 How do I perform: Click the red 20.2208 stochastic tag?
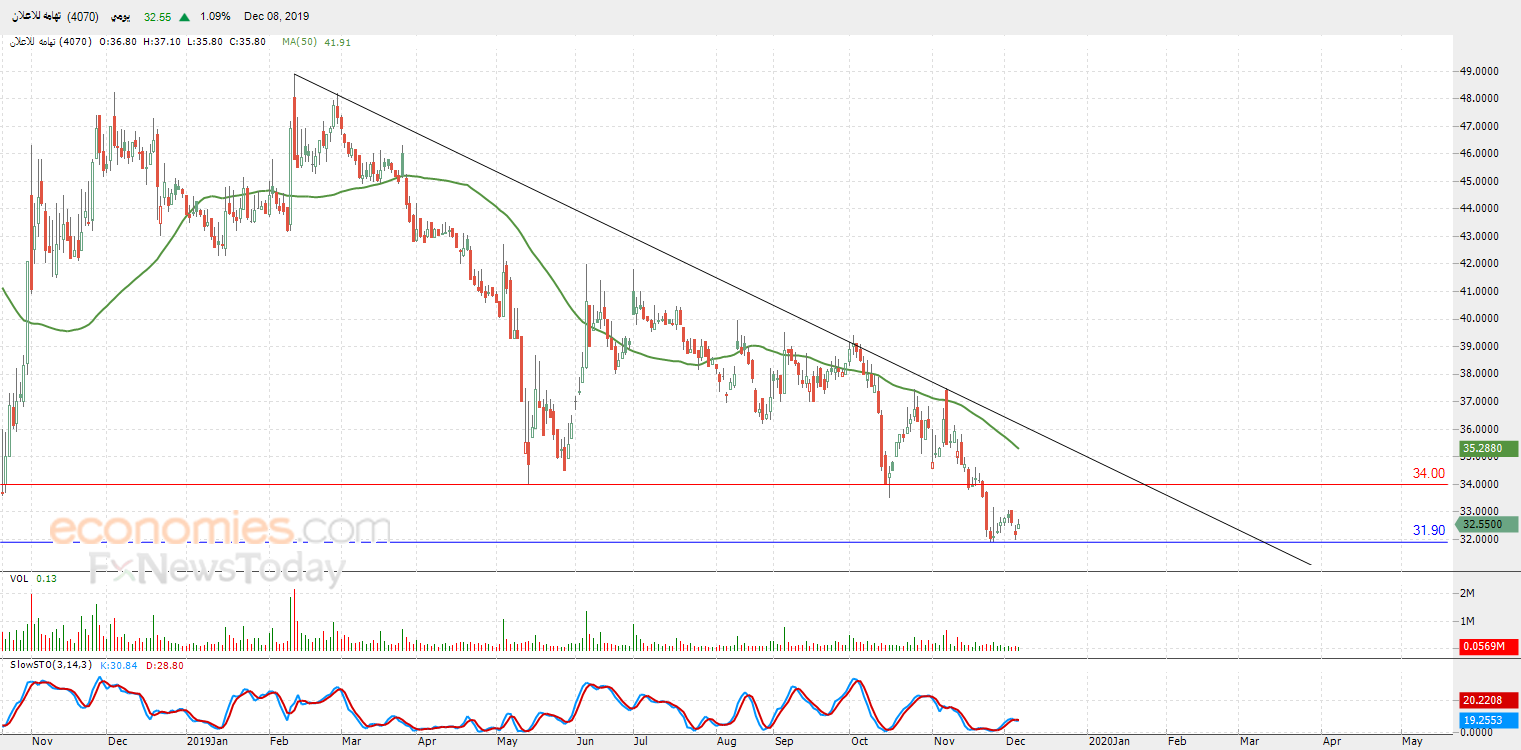(1488, 701)
